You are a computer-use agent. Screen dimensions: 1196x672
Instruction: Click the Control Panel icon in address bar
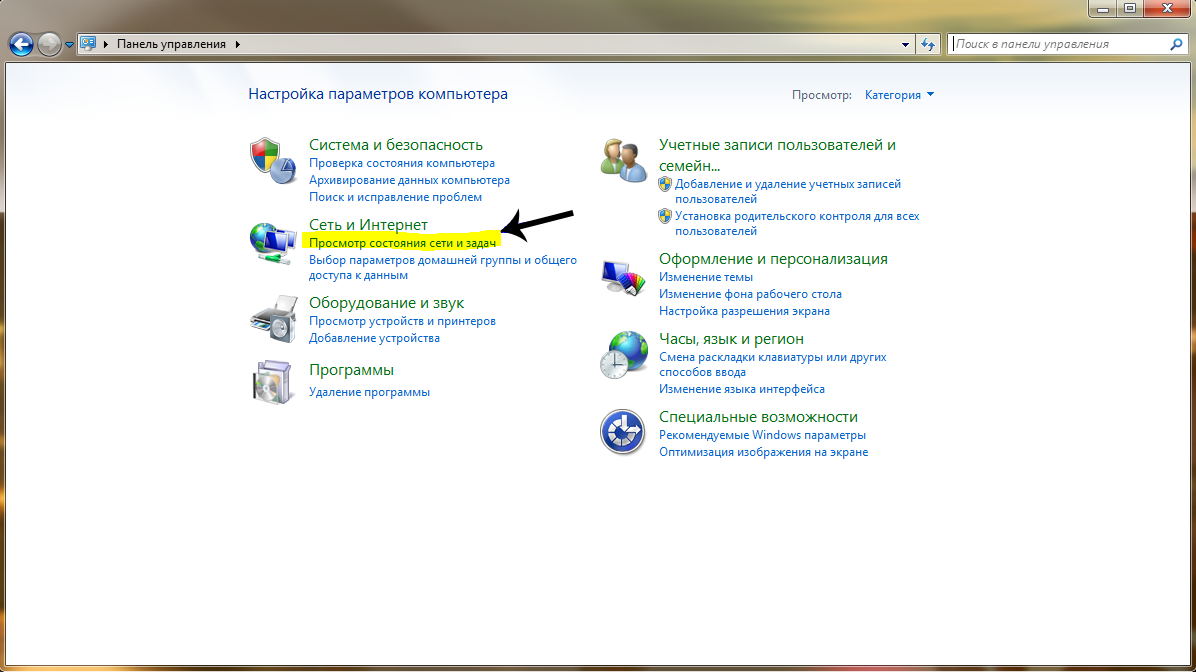pos(88,43)
